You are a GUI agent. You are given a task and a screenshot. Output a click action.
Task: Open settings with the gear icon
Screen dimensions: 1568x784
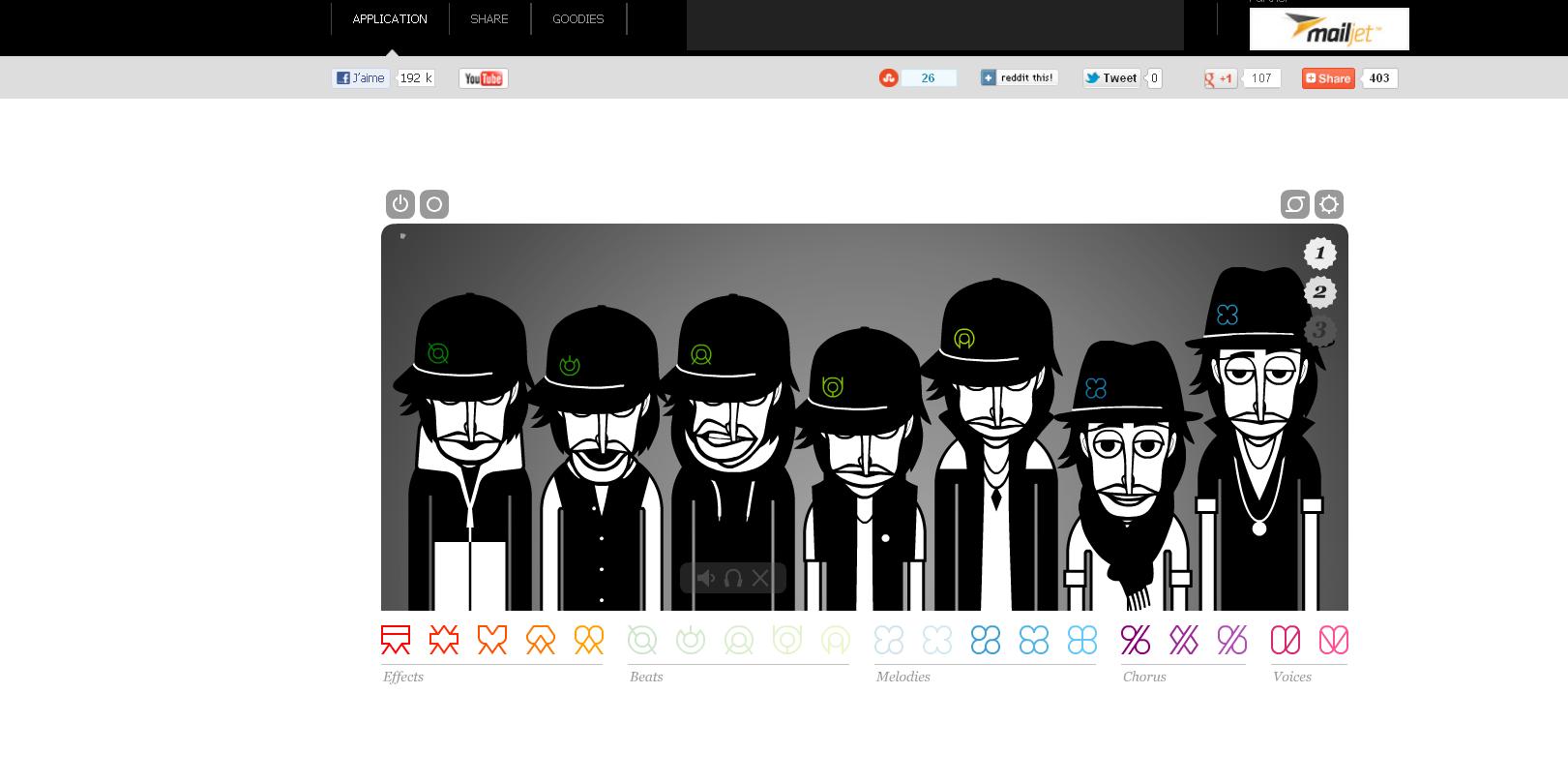[x=1329, y=204]
